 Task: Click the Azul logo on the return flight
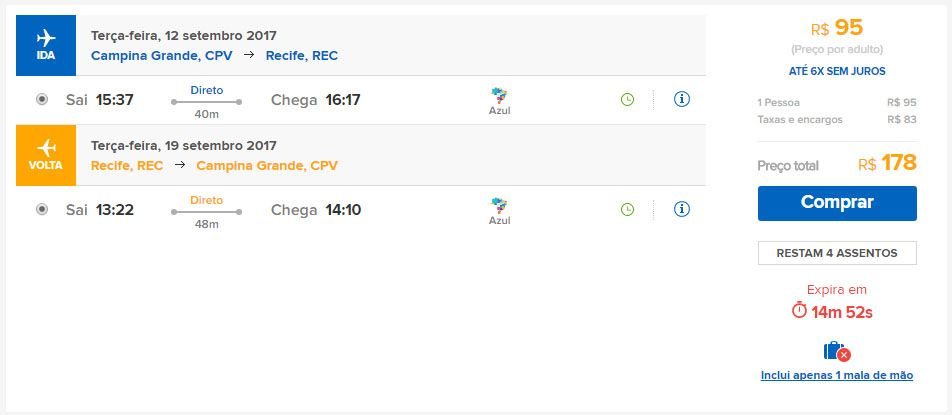499,210
